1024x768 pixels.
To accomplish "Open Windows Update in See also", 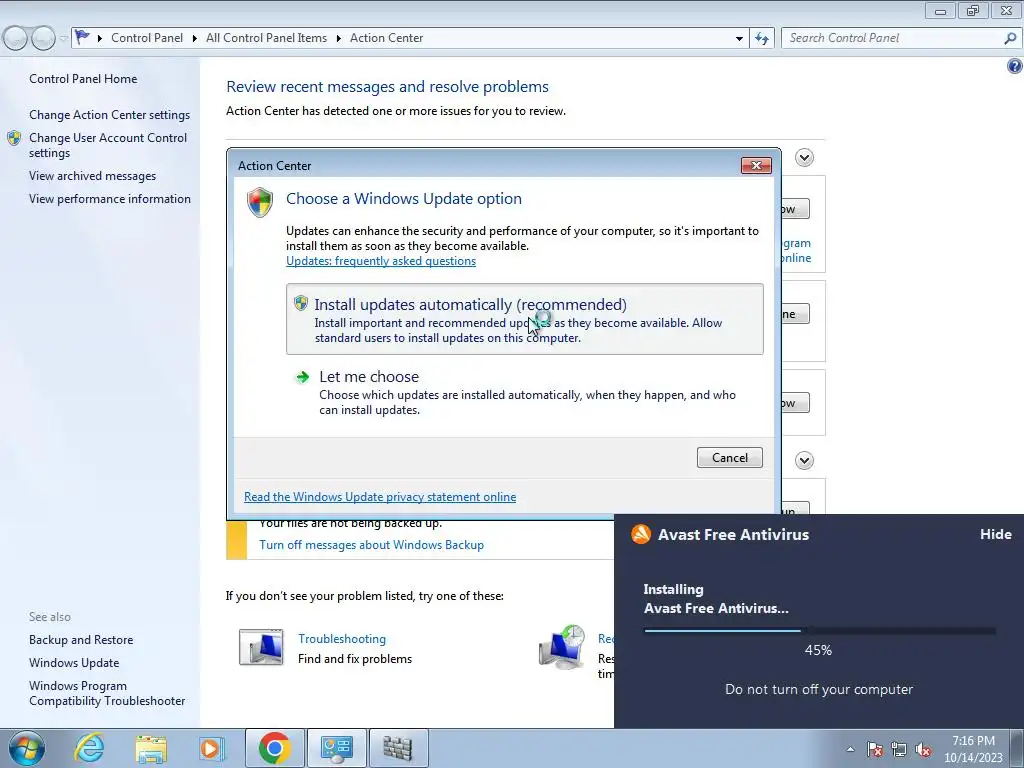I will (74, 663).
